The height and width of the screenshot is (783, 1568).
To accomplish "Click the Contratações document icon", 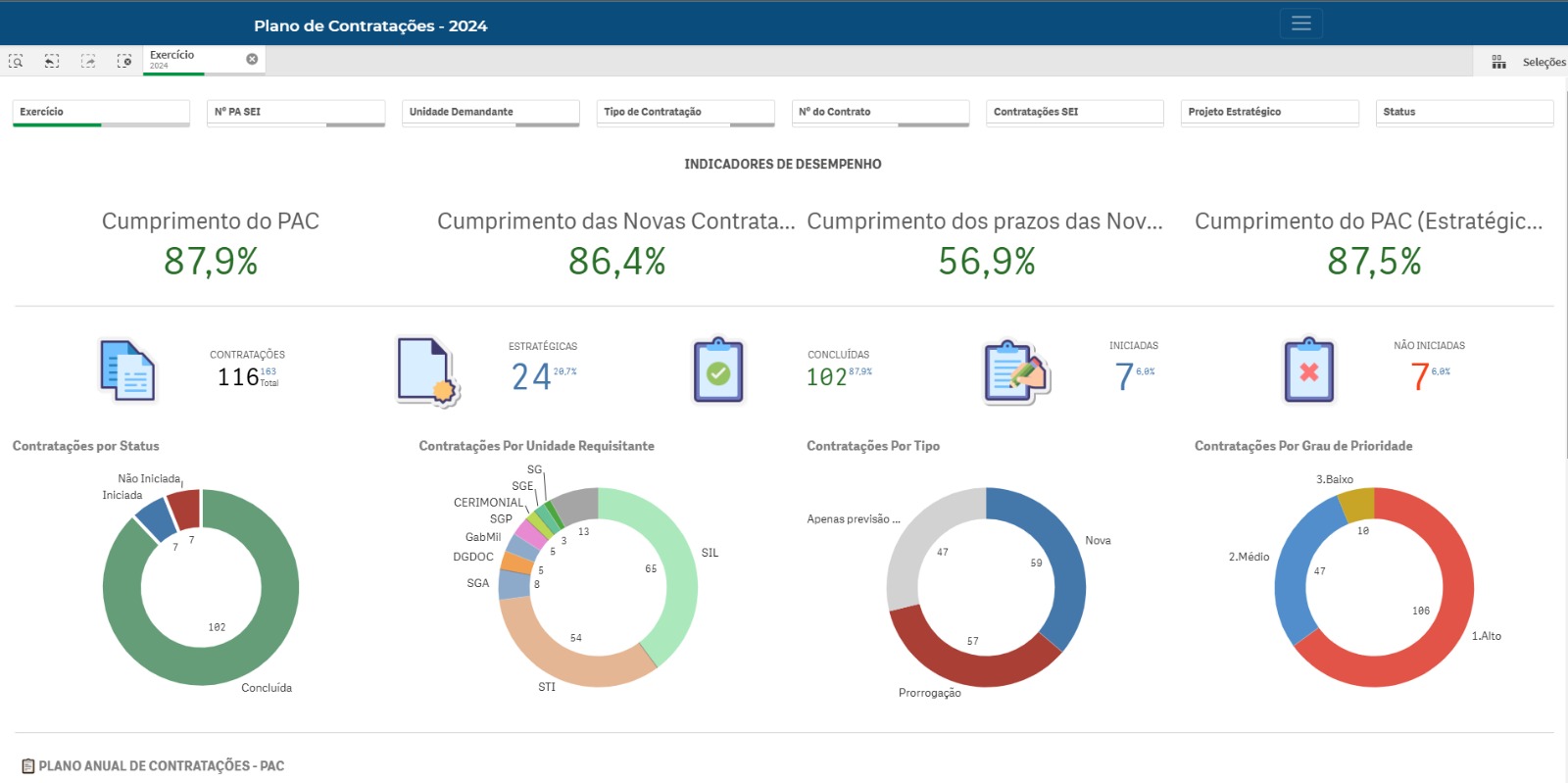I will [x=128, y=370].
